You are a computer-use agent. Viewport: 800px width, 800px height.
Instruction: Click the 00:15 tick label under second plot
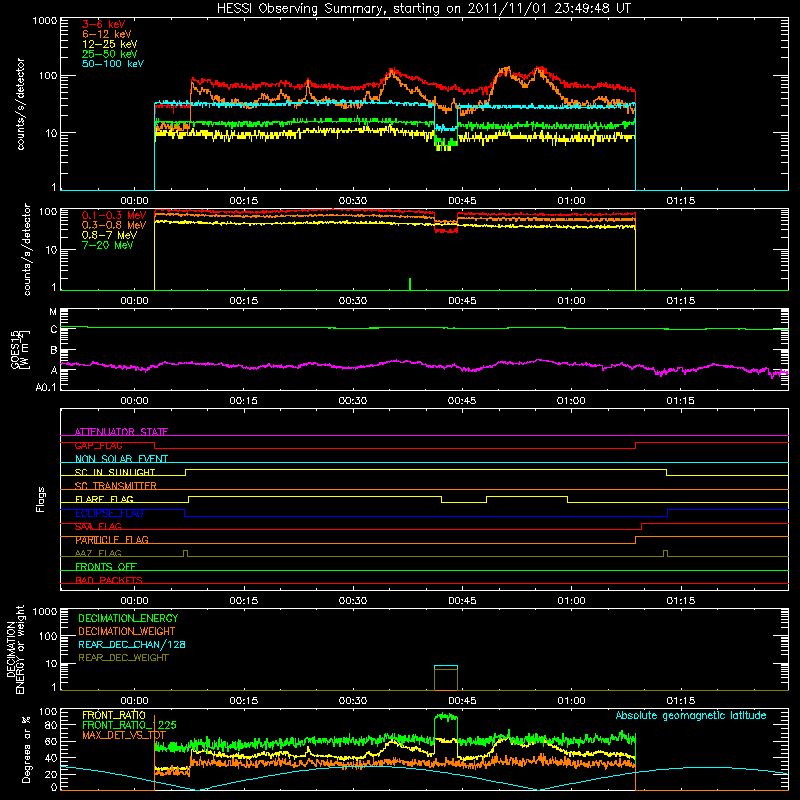243,301
